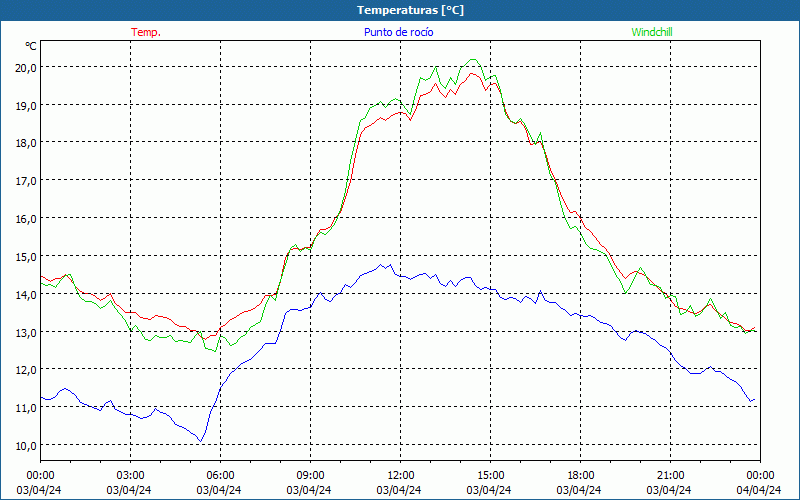
Task: Click the 12,0 y-axis value
Action: (x=26, y=370)
